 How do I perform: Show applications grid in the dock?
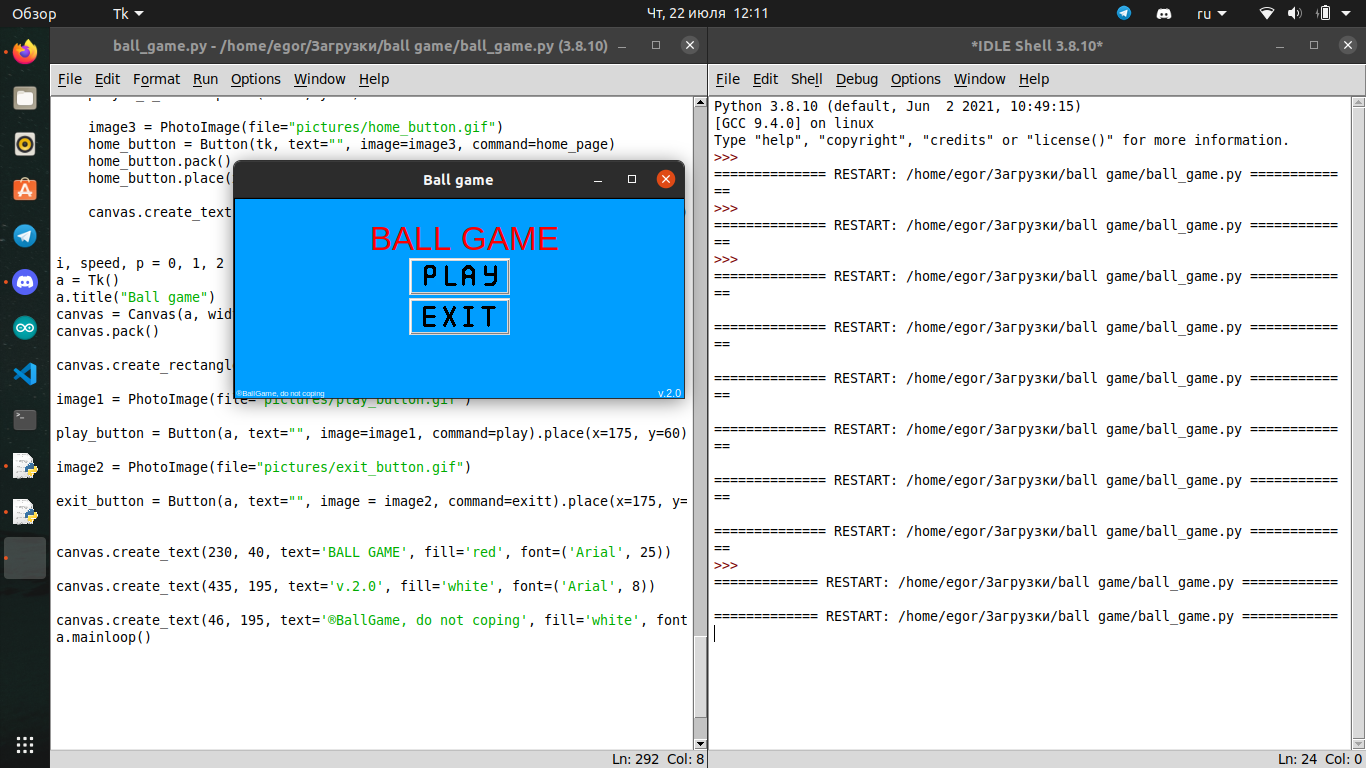point(25,744)
